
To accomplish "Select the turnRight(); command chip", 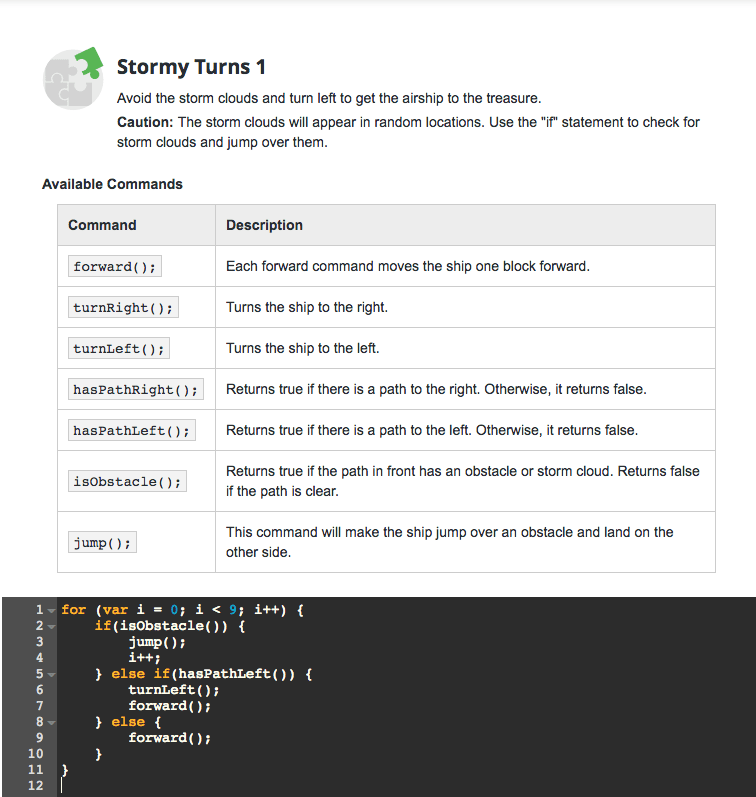I will coord(123,308).
